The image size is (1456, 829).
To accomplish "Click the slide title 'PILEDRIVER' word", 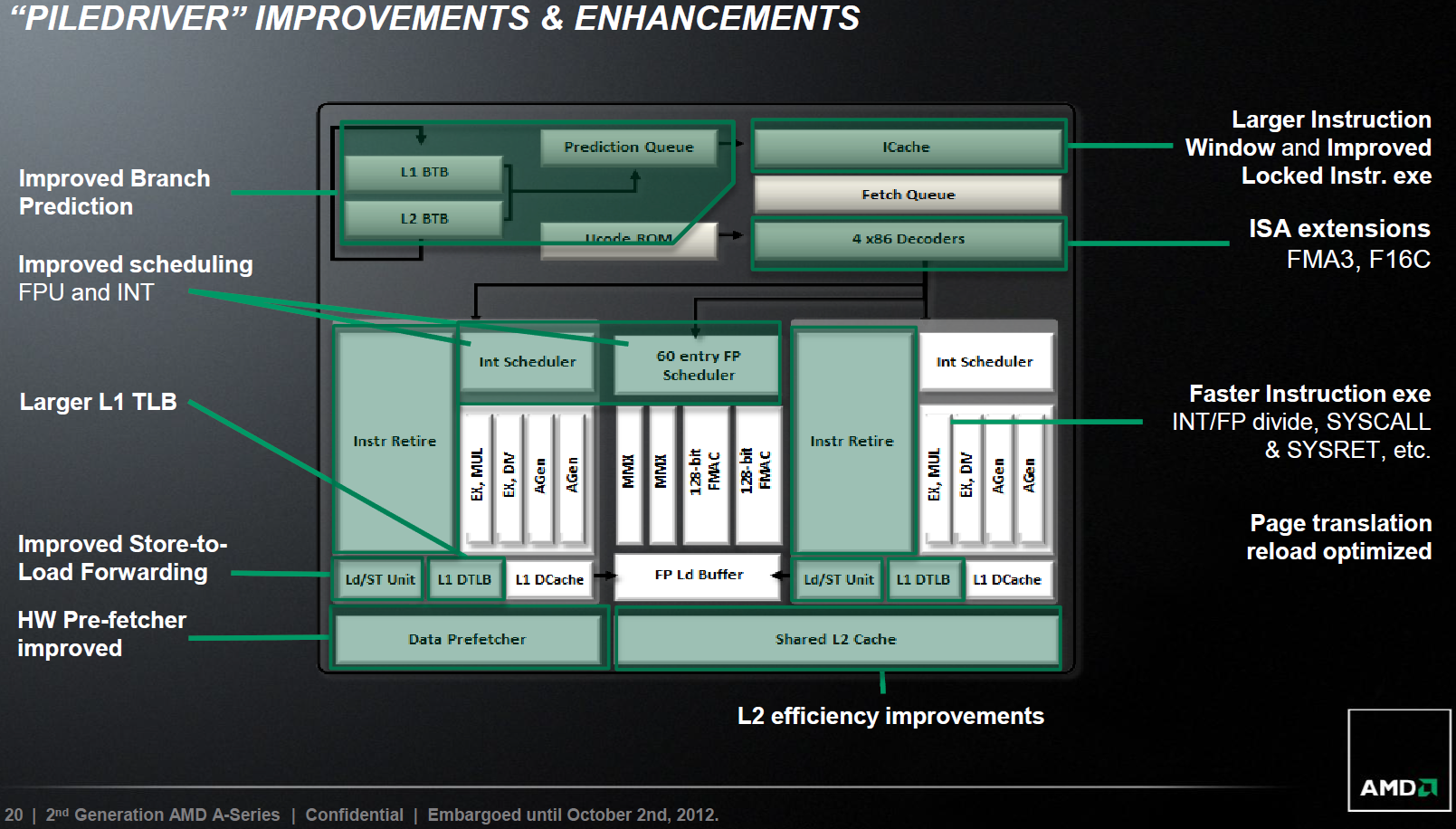I will point(128,18).
